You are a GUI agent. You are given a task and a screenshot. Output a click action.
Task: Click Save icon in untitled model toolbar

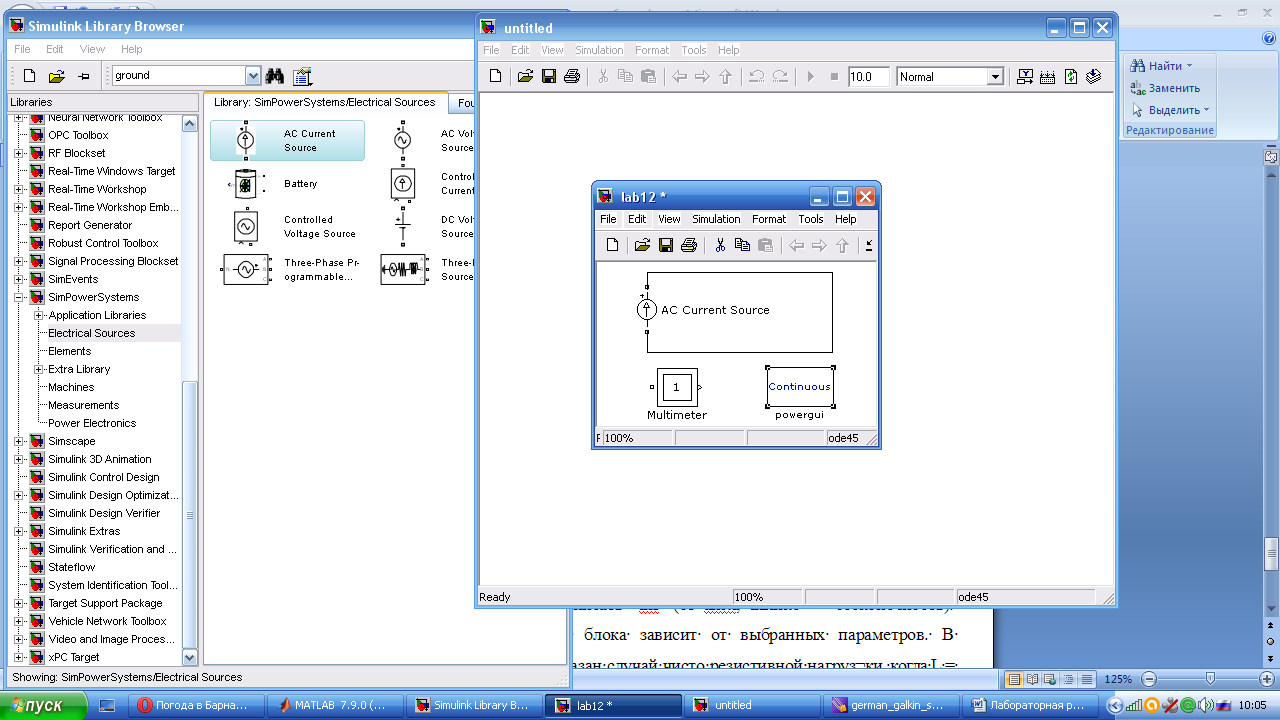tap(548, 76)
